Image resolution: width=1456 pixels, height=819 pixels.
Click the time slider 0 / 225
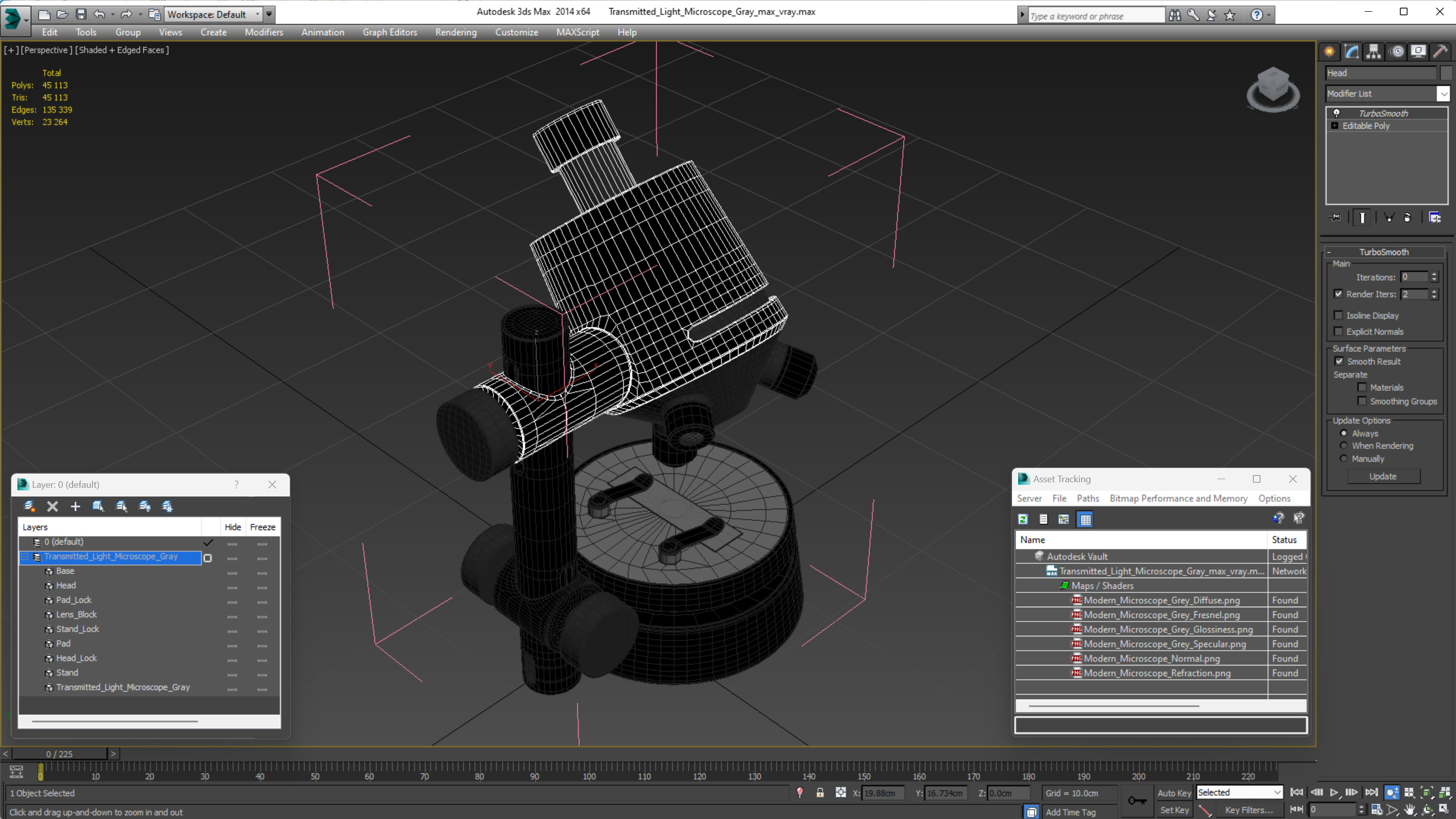click(x=59, y=754)
